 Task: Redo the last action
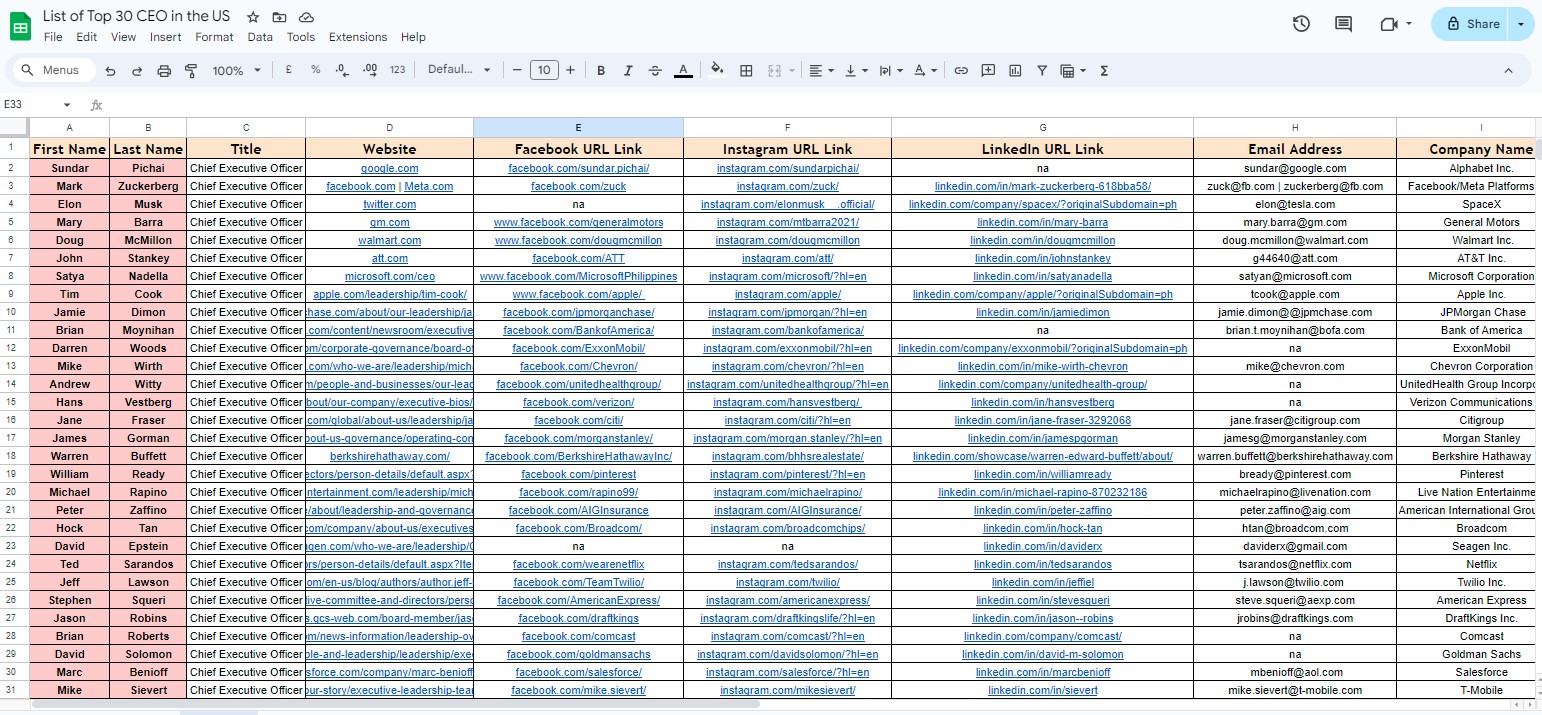point(137,71)
